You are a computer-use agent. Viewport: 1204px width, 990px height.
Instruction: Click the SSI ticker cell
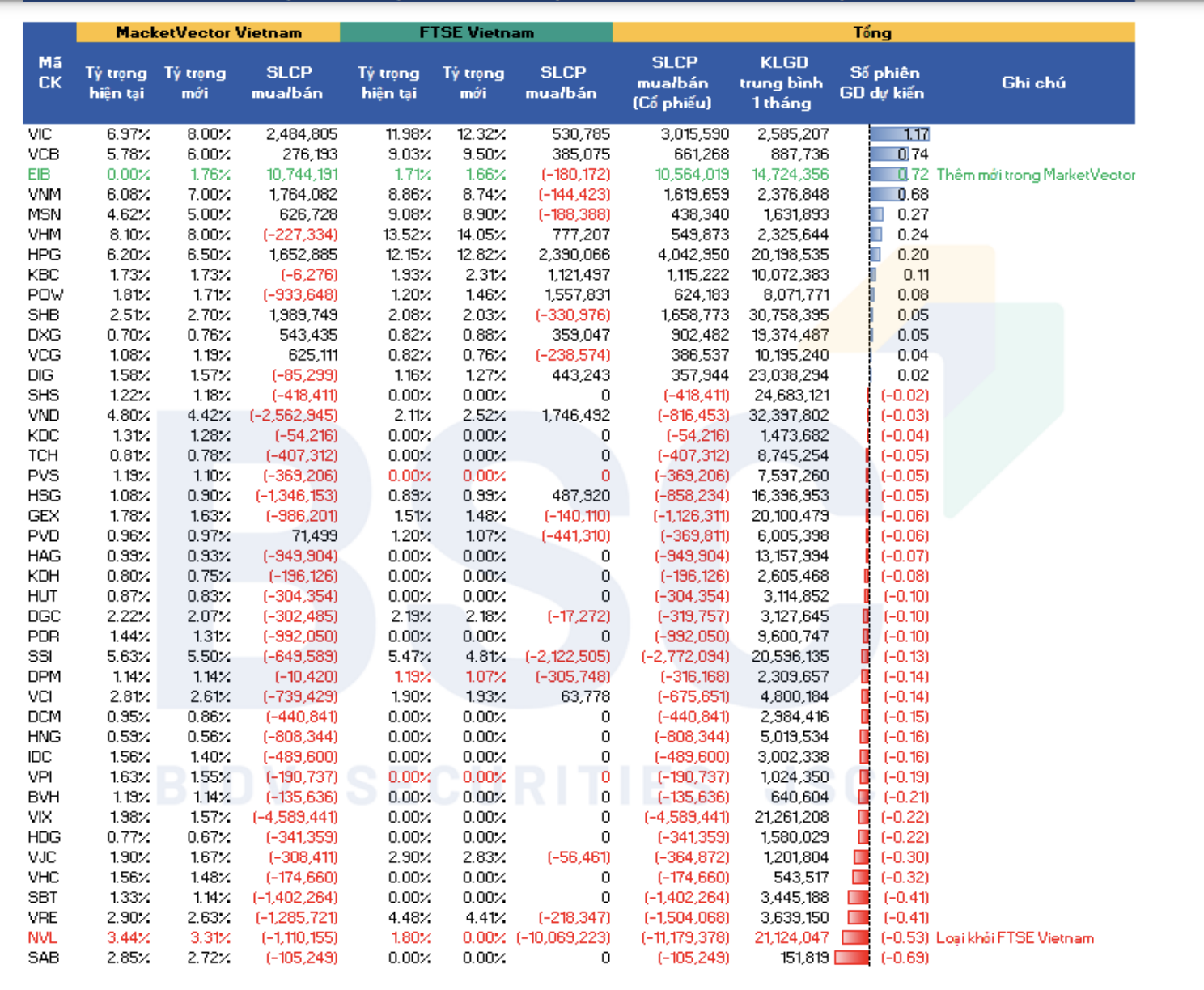[40, 657]
